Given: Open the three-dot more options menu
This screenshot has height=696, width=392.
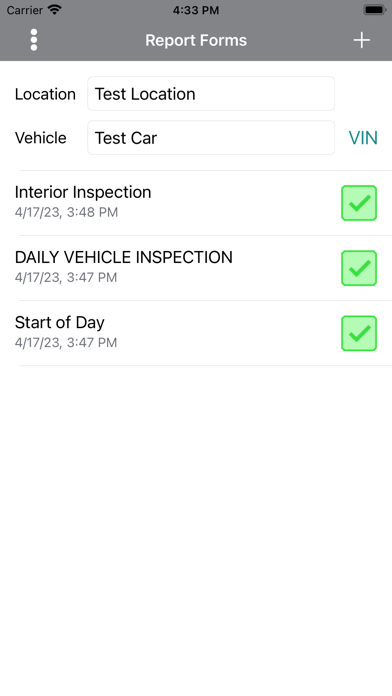Looking at the screenshot, I should 34,40.
